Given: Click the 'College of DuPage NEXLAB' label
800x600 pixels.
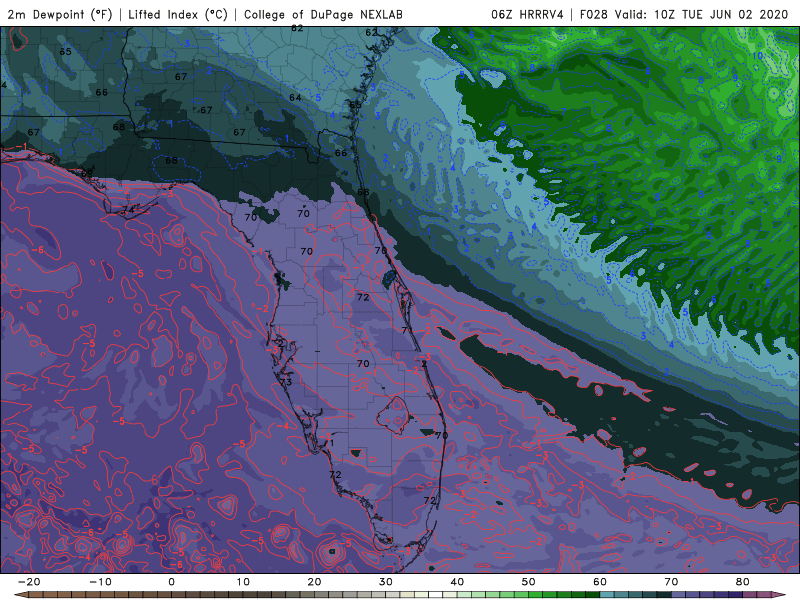Looking at the screenshot, I should [x=323, y=14].
